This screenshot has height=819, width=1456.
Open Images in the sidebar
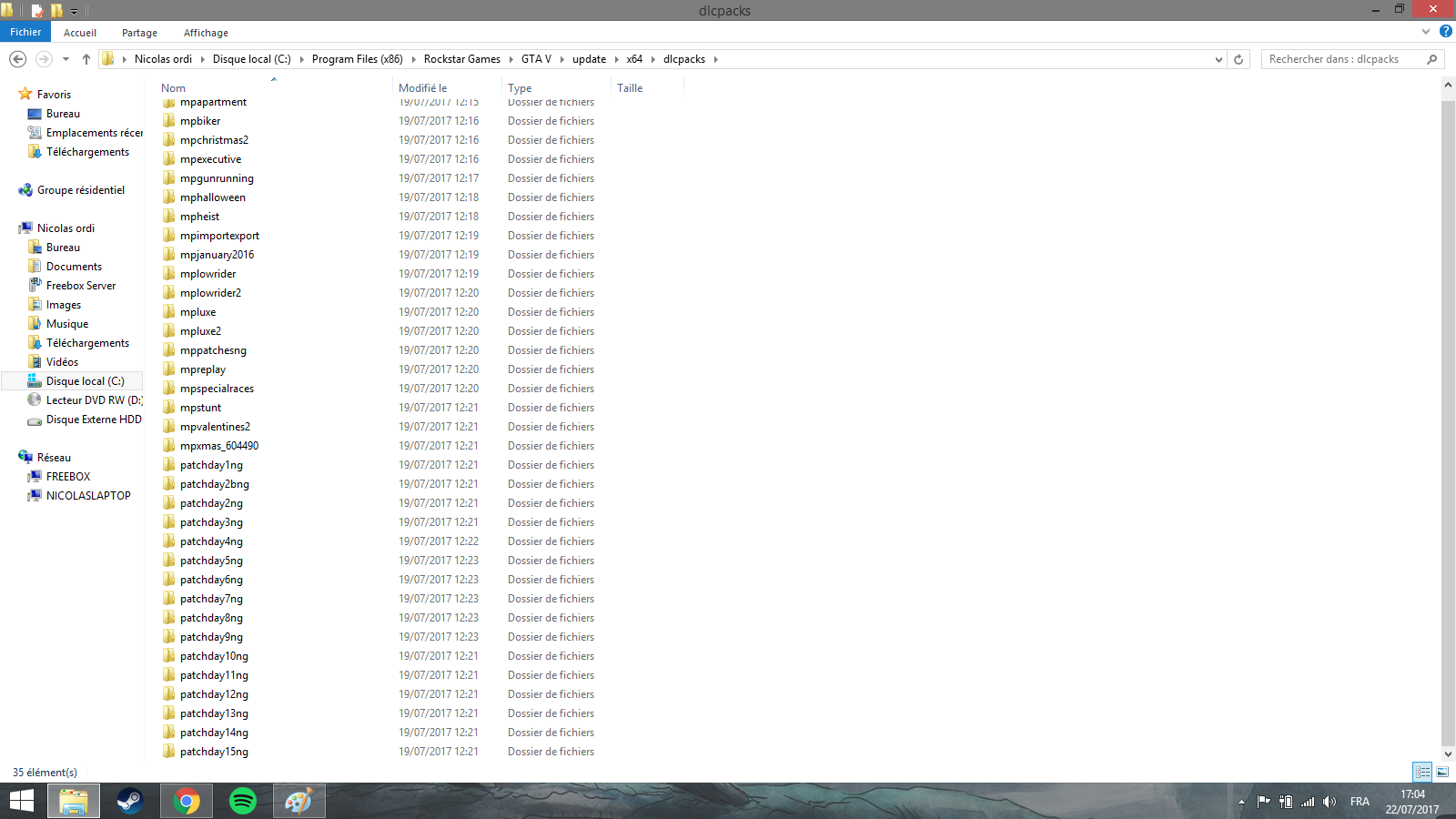63,305
